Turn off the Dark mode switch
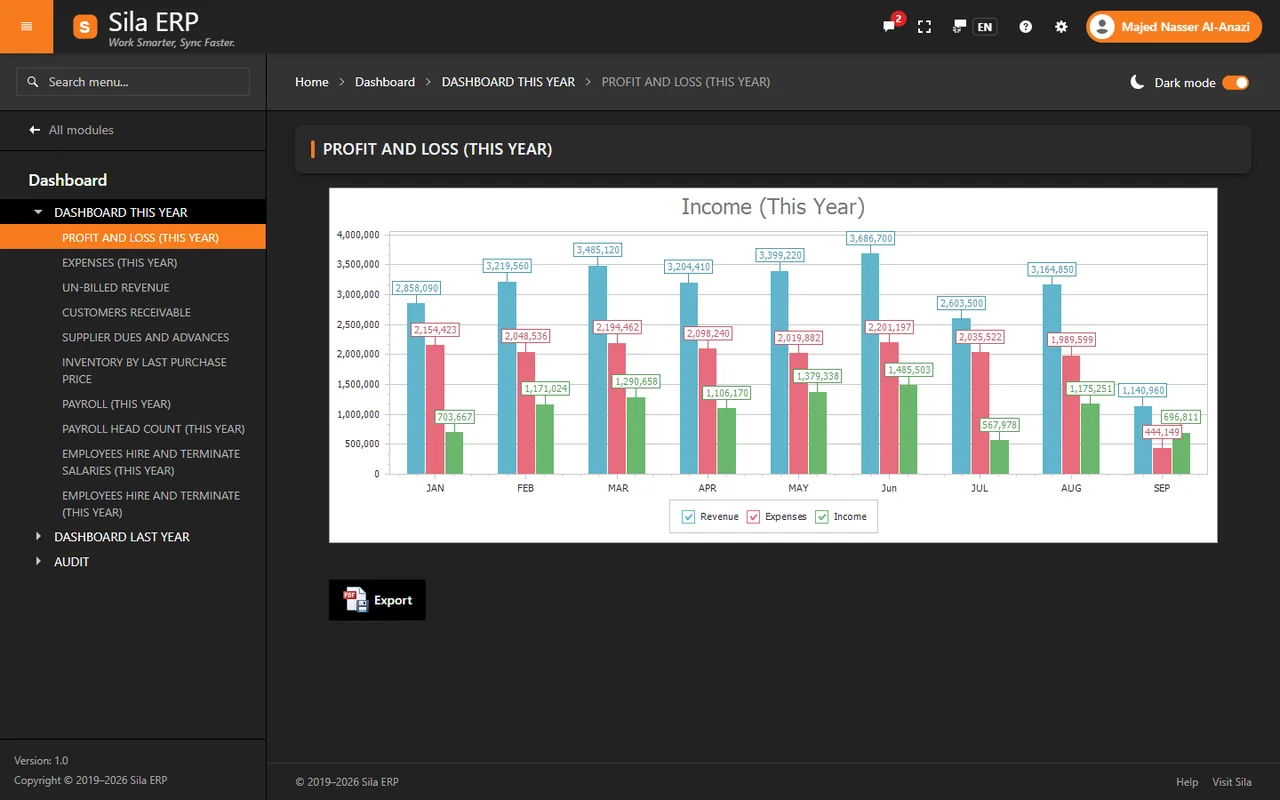 pyautogui.click(x=1235, y=82)
